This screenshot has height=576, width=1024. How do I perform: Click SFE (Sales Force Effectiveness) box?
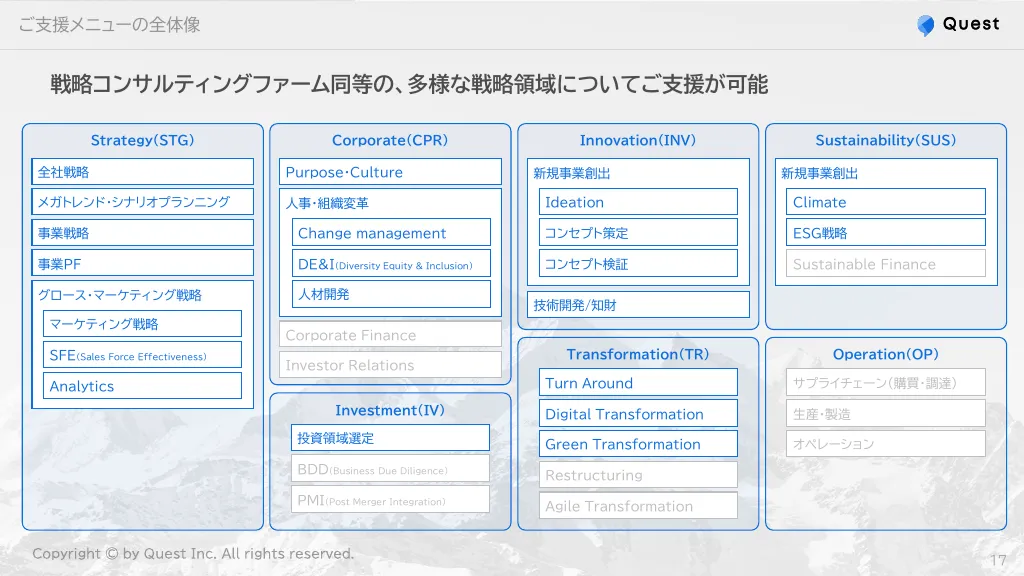[142, 355]
